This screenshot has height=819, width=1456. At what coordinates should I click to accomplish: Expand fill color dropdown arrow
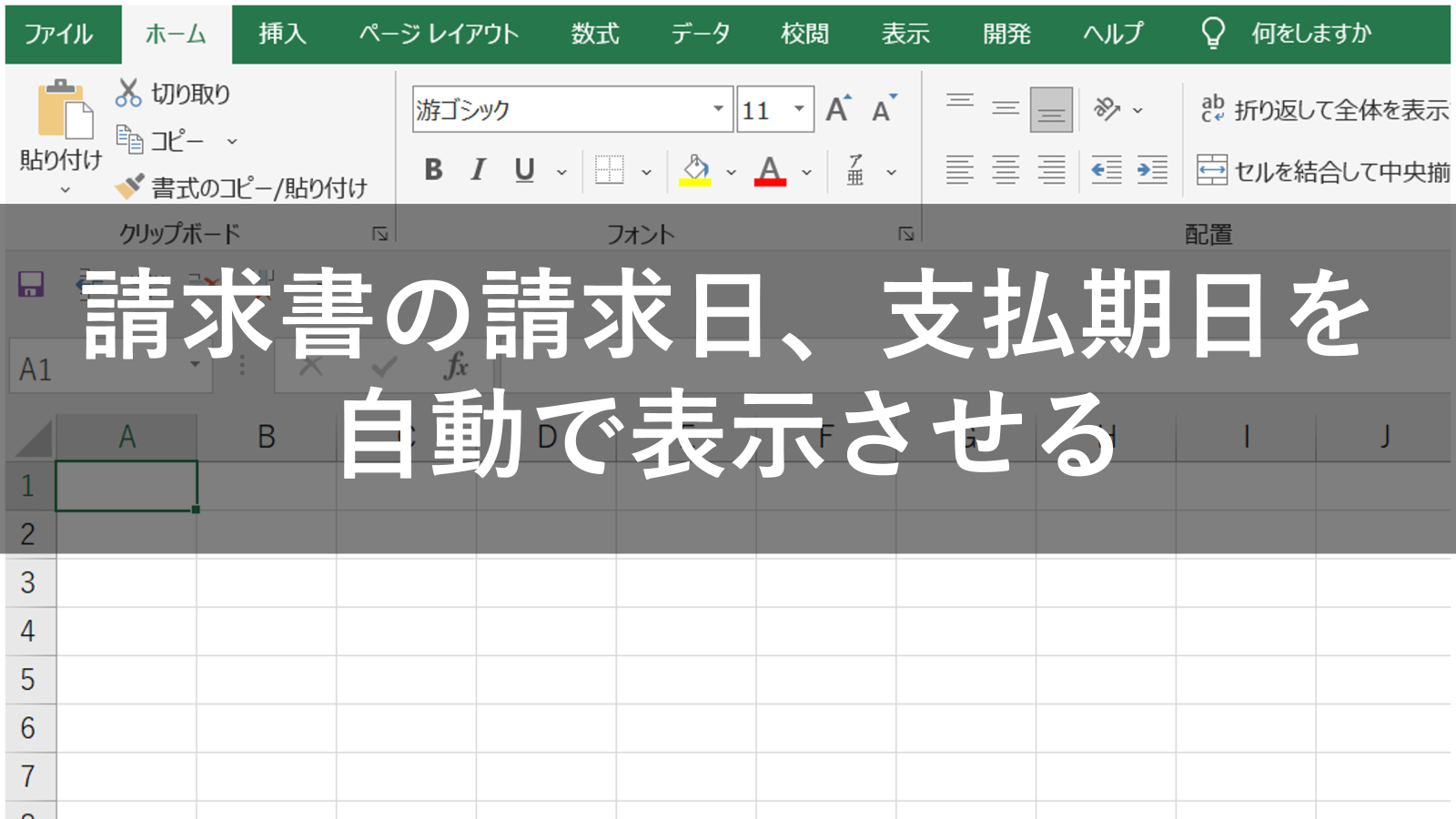[x=731, y=171]
